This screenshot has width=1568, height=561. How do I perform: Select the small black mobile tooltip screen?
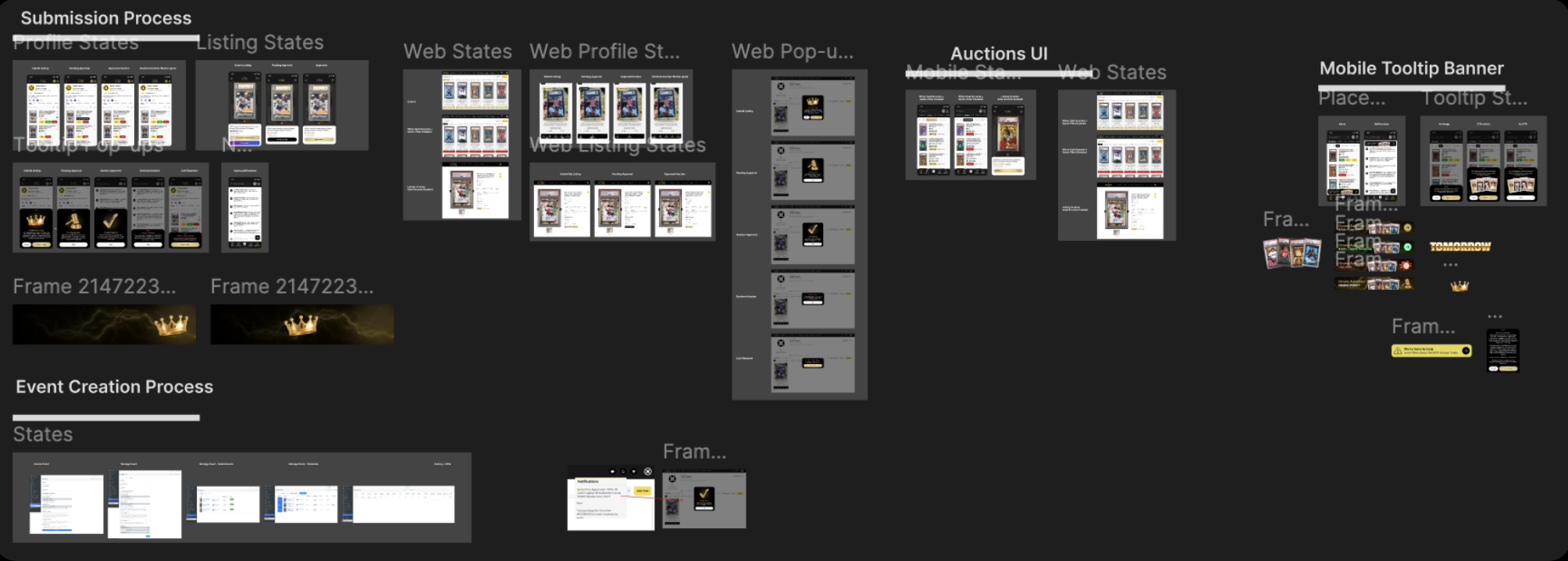(1502, 351)
